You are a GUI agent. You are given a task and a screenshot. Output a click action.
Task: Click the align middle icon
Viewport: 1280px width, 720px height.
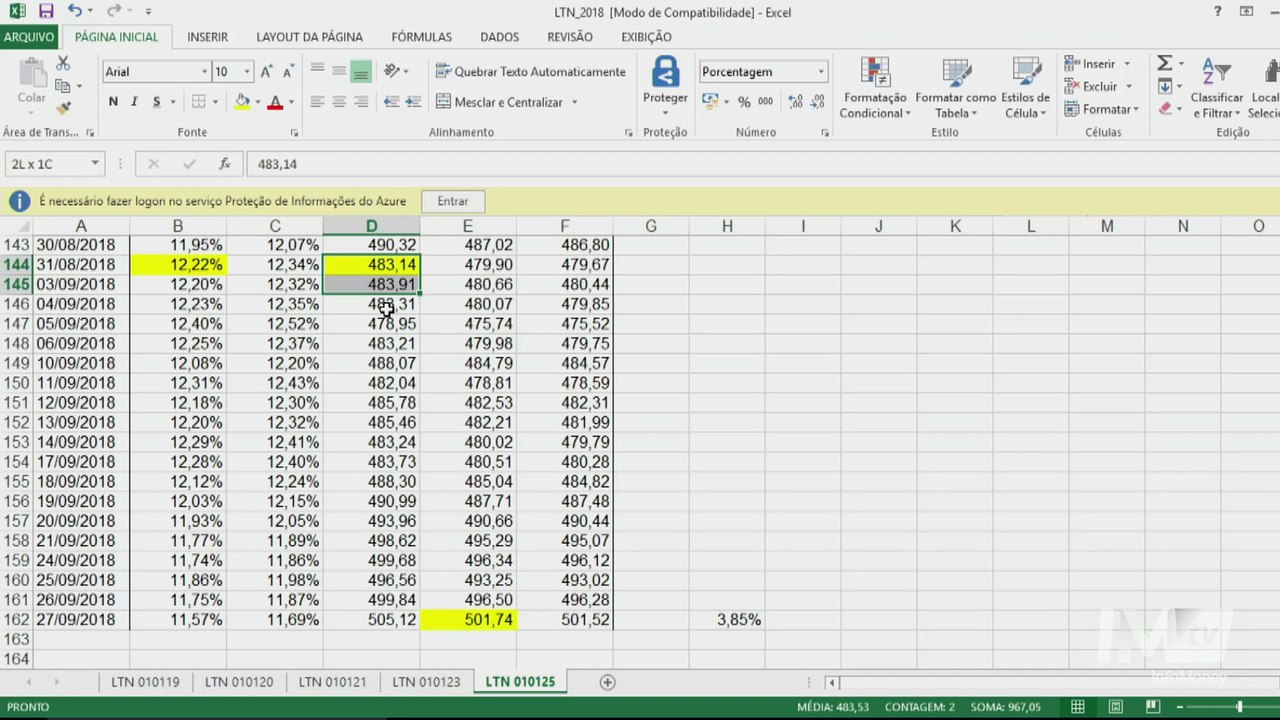pyautogui.click(x=339, y=71)
